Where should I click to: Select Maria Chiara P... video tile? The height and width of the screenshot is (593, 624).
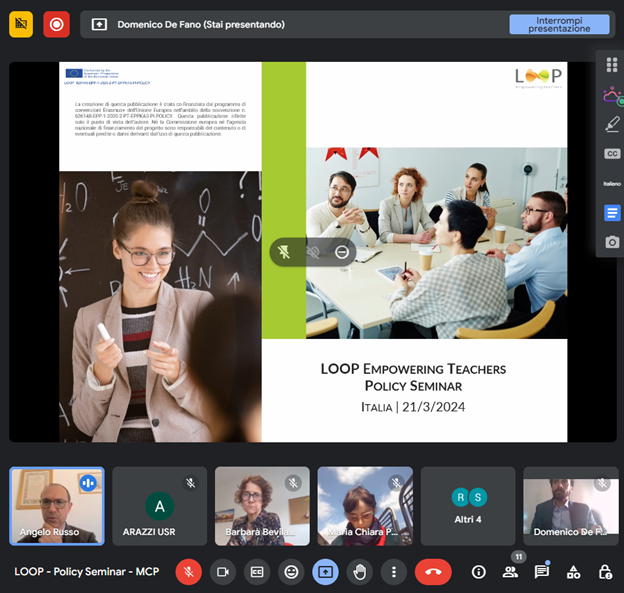click(x=365, y=506)
